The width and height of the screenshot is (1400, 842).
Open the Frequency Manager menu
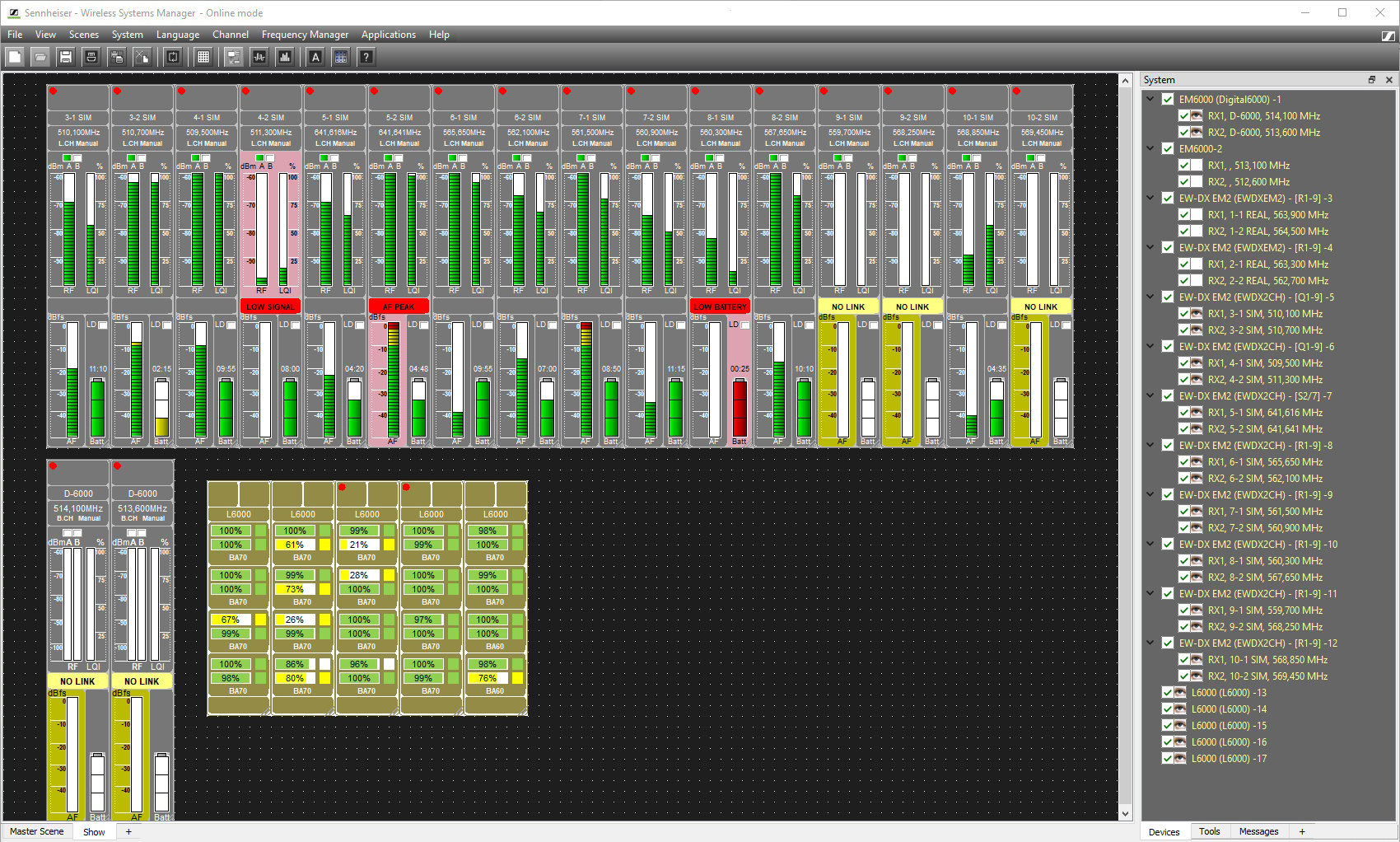pyautogui.click(x=305, y=35)
